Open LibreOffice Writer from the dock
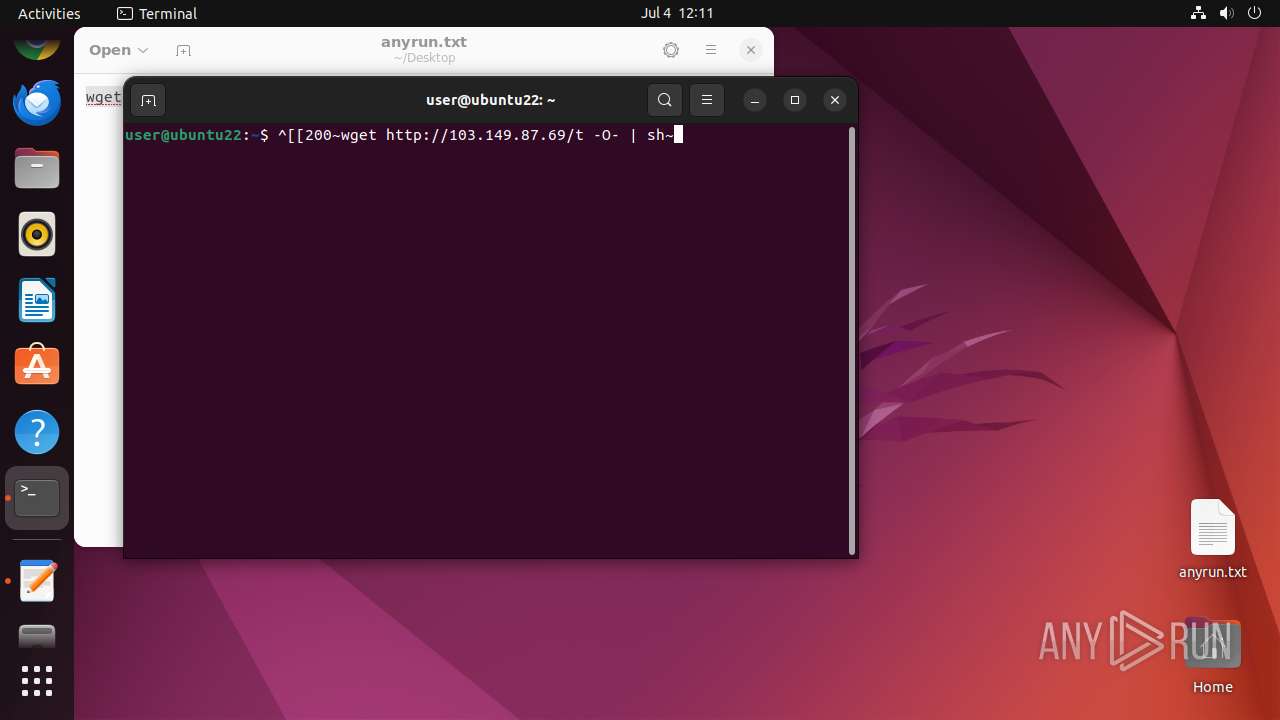This screenshot has width=1280, height=720. [x=37, y=300]
